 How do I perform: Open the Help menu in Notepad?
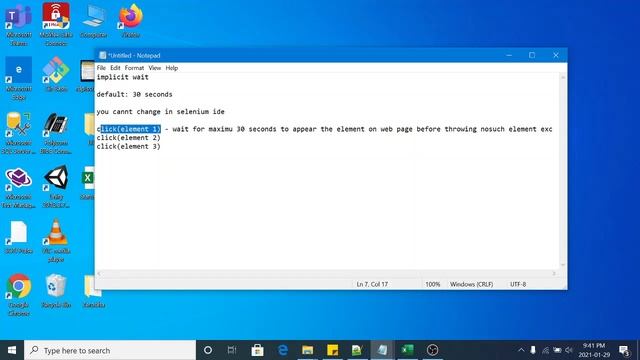(171, 68)
